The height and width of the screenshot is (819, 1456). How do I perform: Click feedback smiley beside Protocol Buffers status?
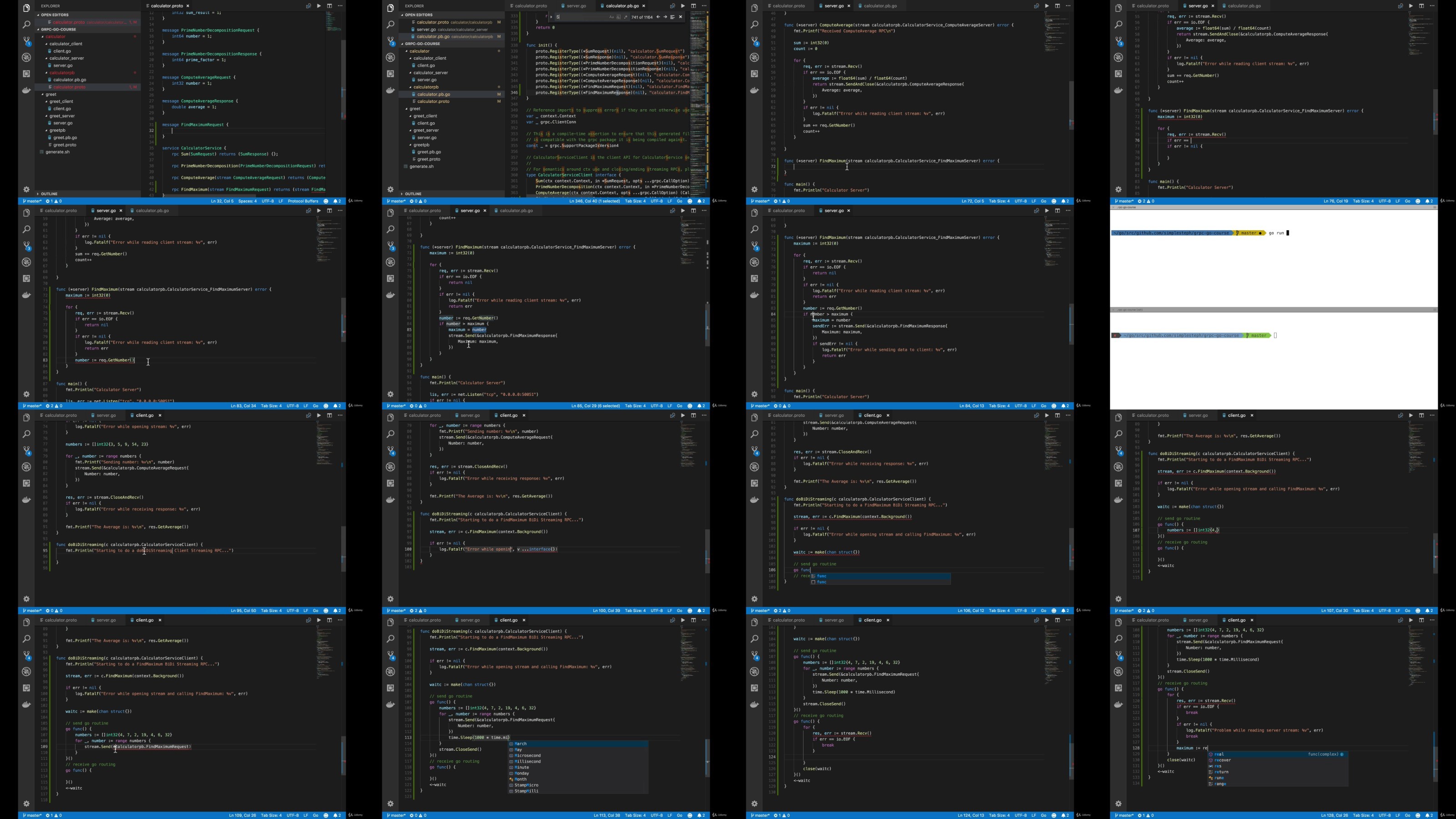click(x=326, y=201)
